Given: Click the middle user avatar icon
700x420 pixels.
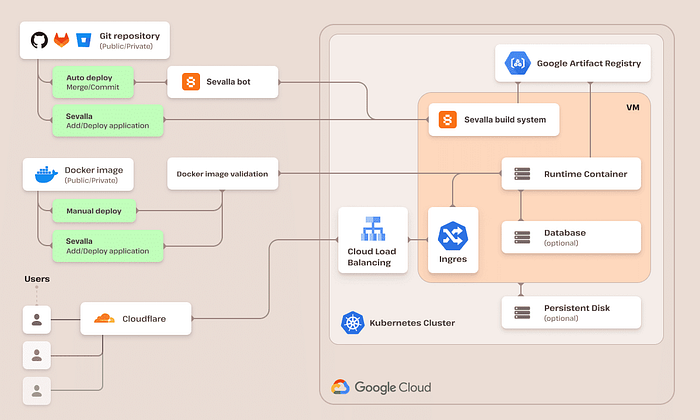Looking at the screenshot, I should tap(37, 355).
